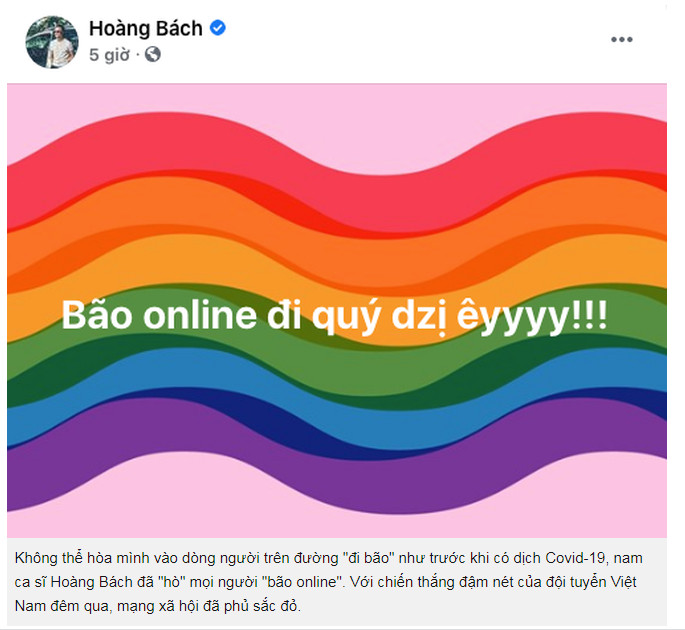Viewport: 685px width, 630px height.
Task: Open the three-dot post options menu
Action: point(622,39)
